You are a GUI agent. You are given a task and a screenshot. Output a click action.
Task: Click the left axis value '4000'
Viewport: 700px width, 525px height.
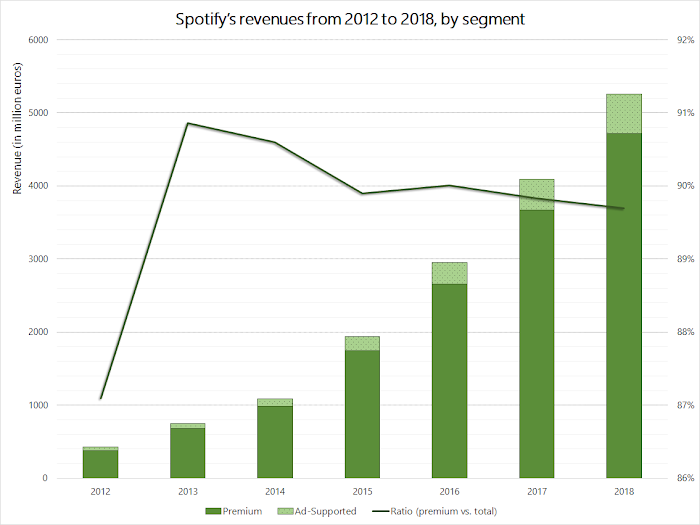click(x=38, y=186)
